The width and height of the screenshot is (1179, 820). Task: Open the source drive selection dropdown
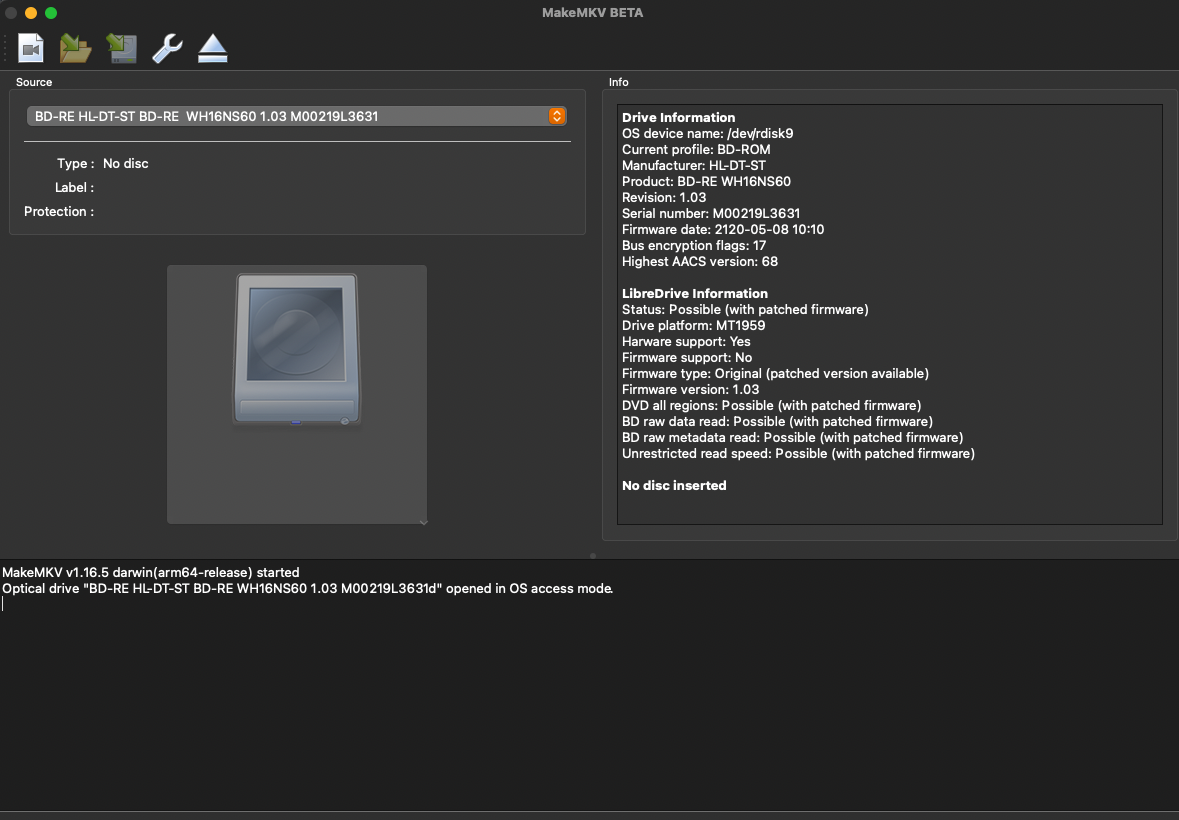point(297,115)
